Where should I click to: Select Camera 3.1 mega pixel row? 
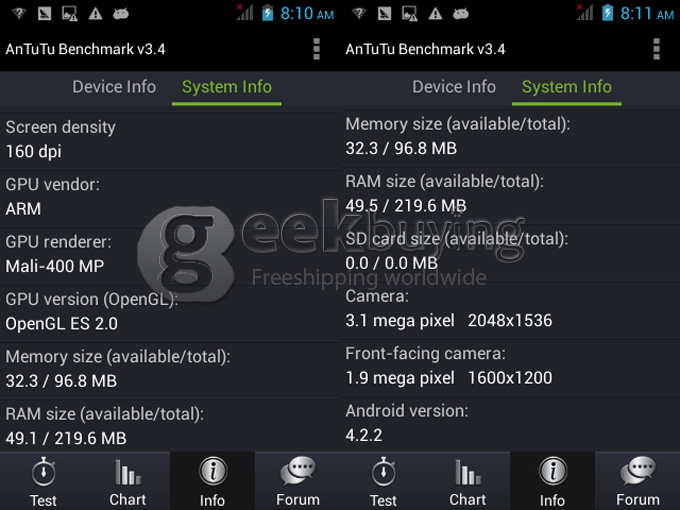(x=510, y=309)
